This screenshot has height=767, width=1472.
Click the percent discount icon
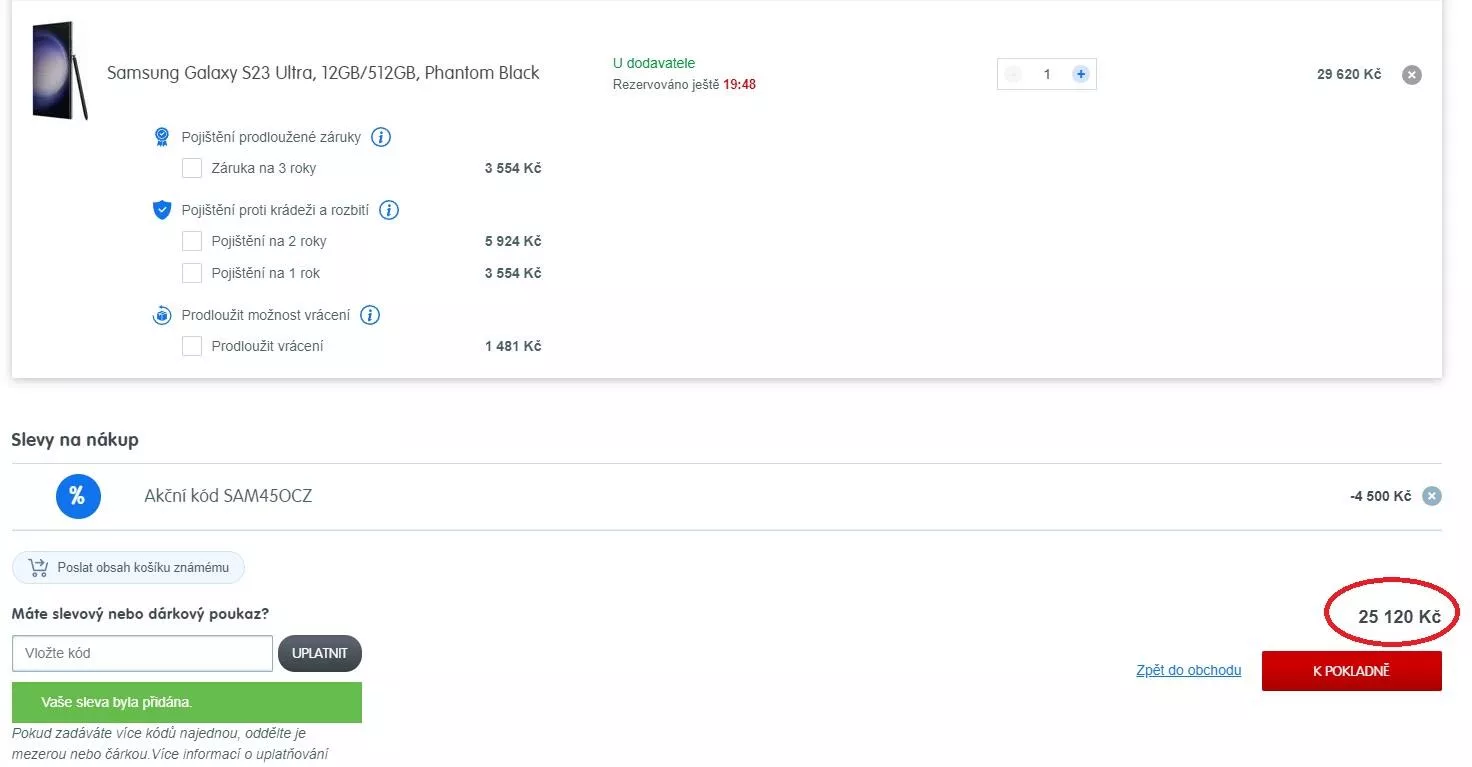(x=78, y=496)
